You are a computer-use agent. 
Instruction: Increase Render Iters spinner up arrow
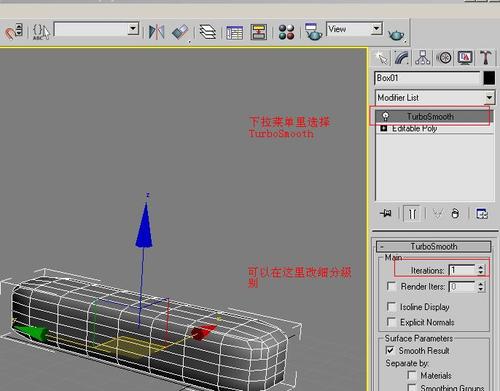point(481,284)
